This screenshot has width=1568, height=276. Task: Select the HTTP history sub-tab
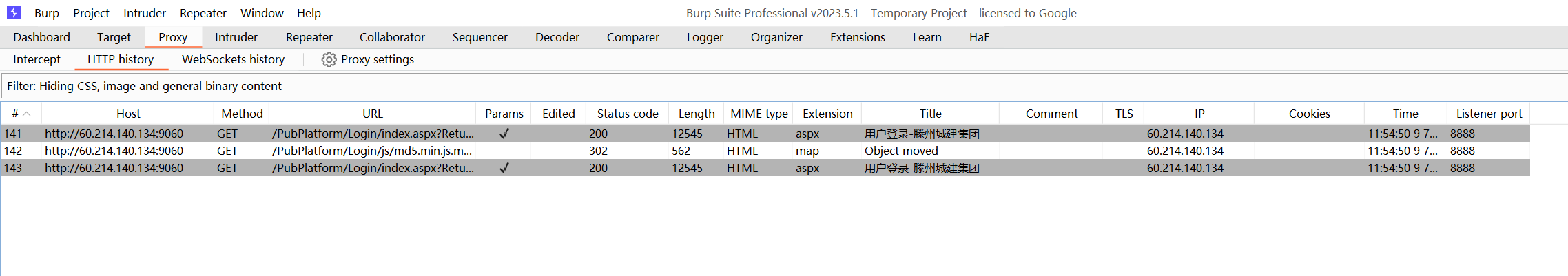pyautogui.click(x=121, y=59)
